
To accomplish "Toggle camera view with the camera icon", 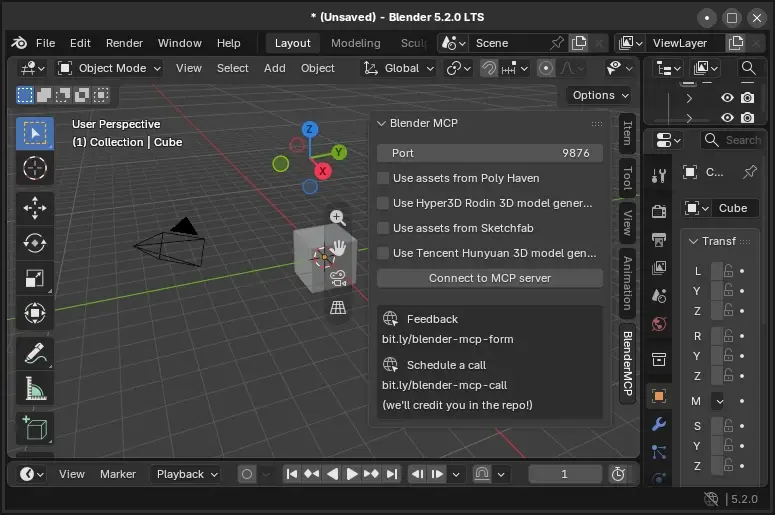I will pyautogui.click(x=338, y=278).
